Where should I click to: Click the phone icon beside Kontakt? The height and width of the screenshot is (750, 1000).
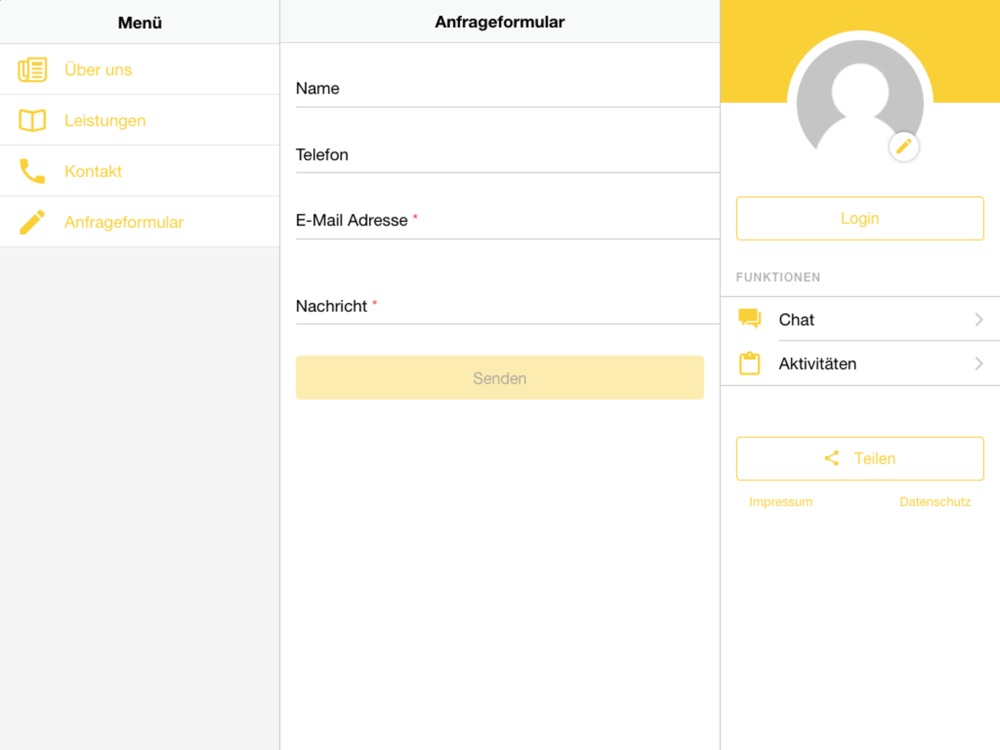tap(33, 171)
